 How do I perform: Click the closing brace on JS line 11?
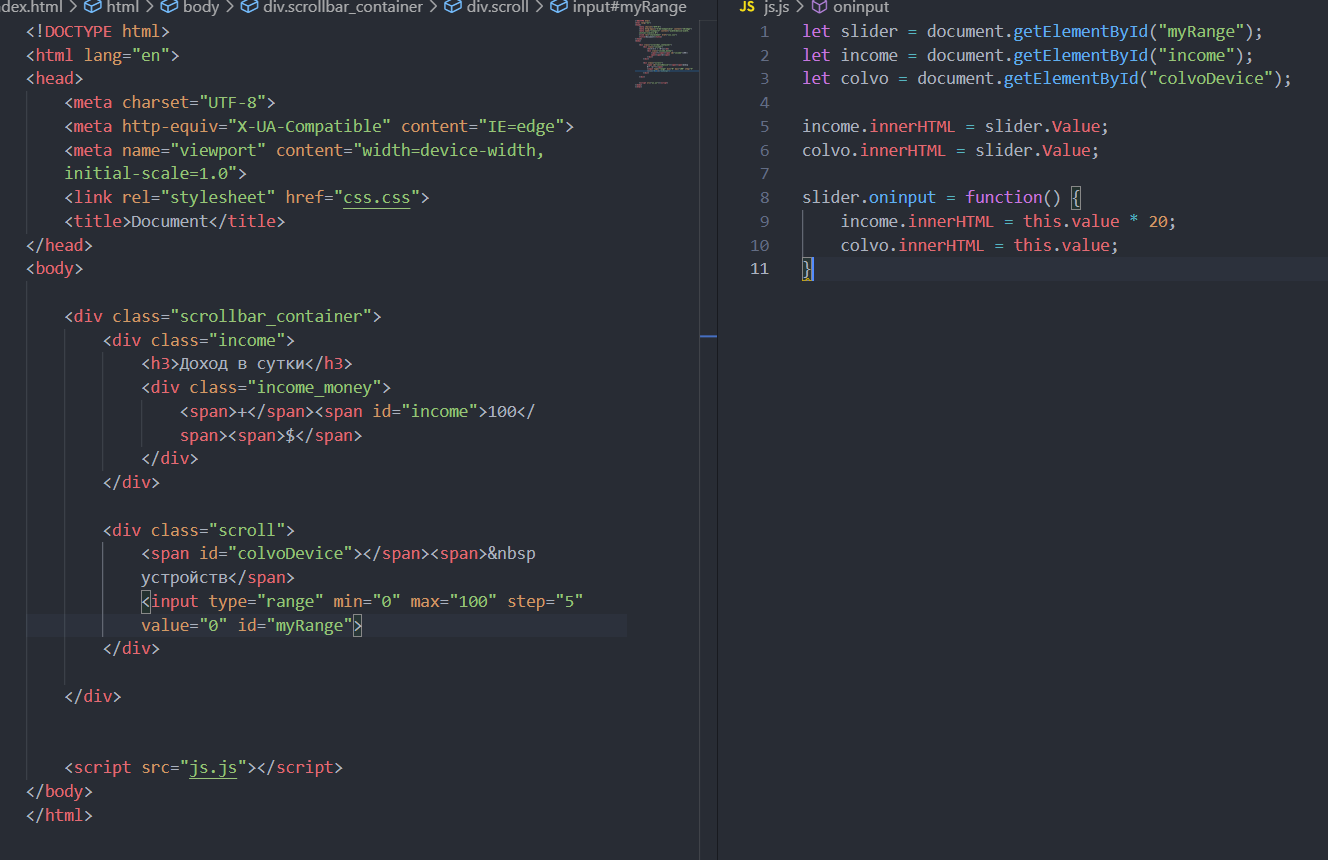pyautogui.click(x=807, y=269)
